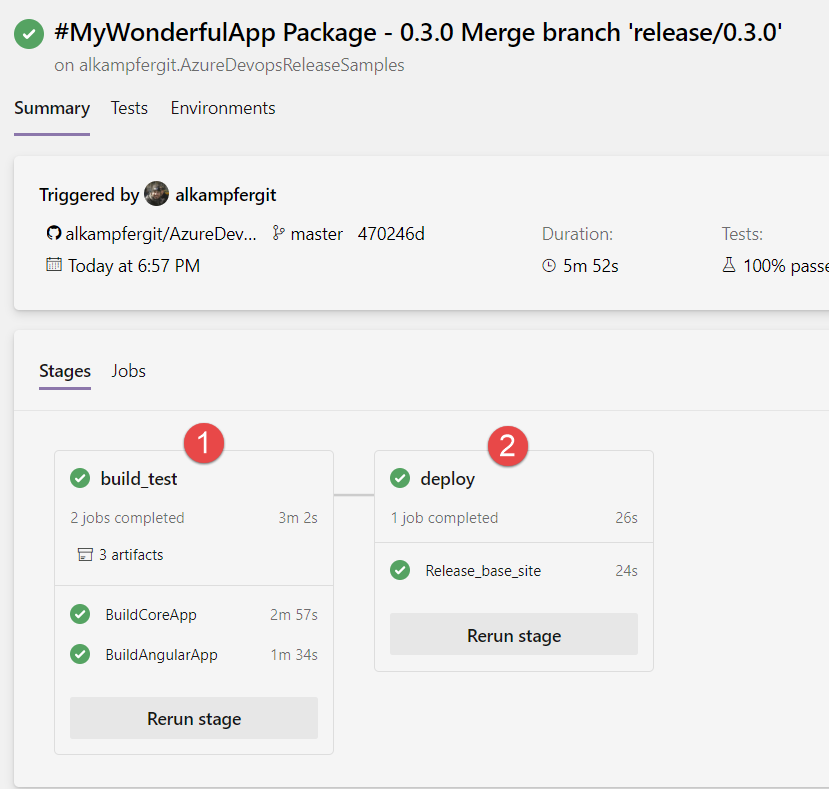Open commit 470246d

391,234
